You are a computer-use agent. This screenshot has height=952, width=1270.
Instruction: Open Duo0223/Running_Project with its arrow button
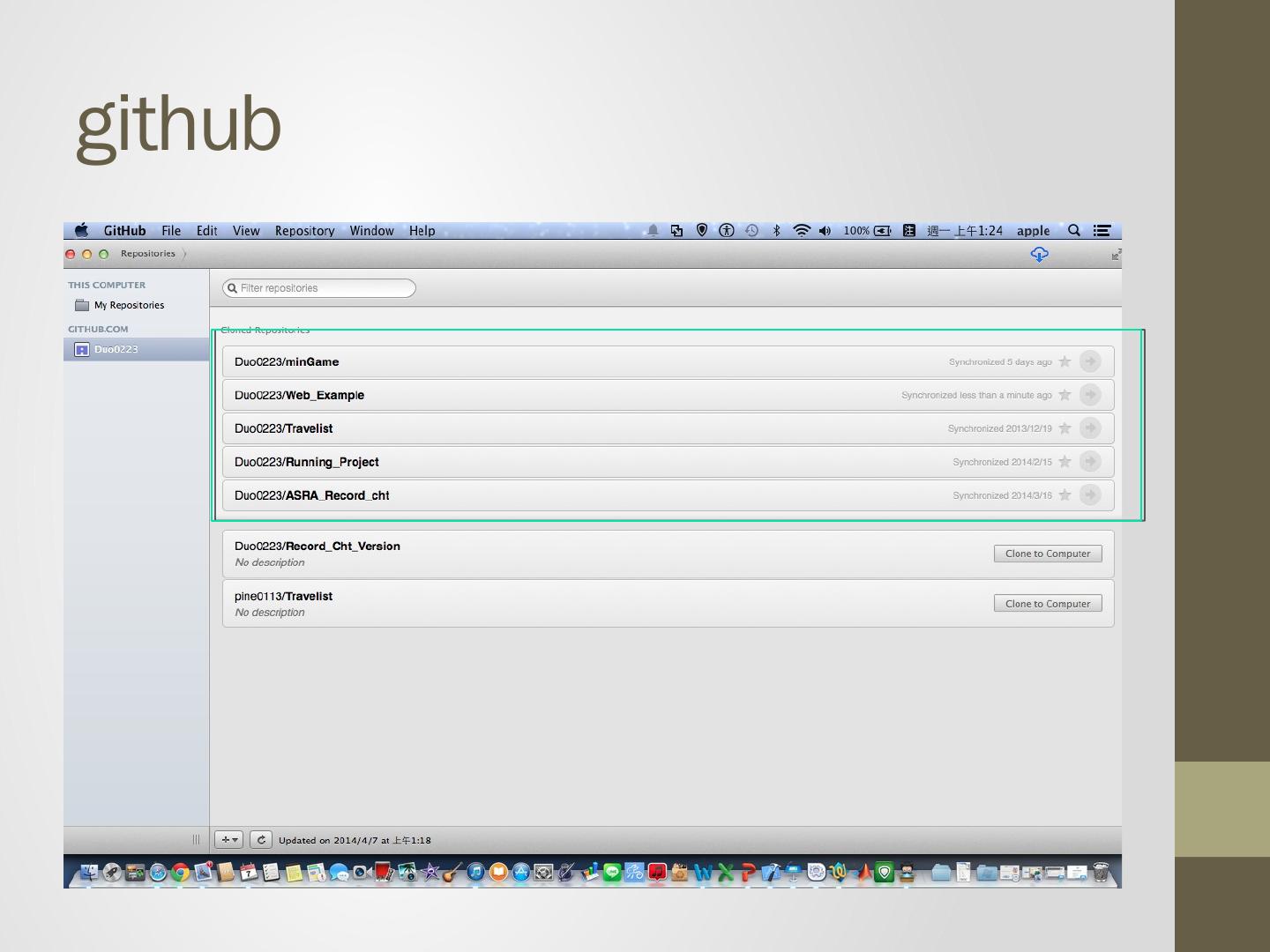(1091, 462)
